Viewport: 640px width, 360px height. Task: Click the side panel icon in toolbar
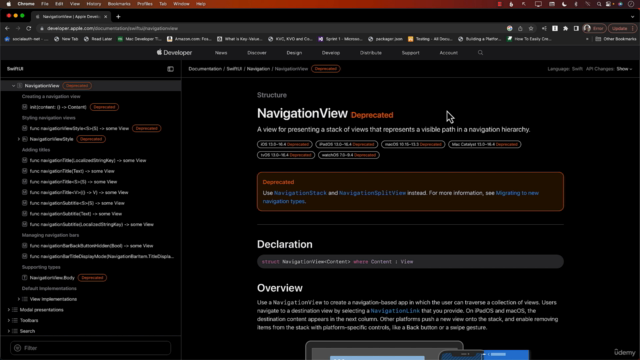coord(576,28)
